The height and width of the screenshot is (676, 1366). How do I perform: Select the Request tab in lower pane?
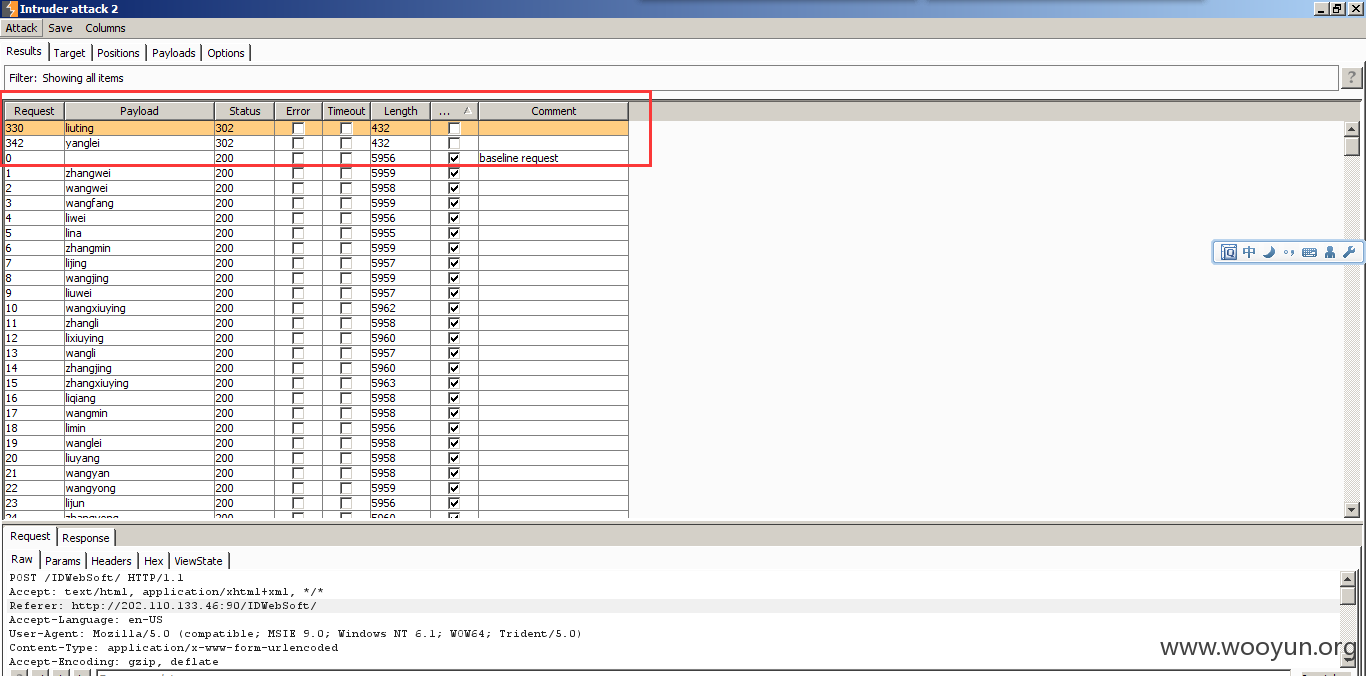(30, 536)
